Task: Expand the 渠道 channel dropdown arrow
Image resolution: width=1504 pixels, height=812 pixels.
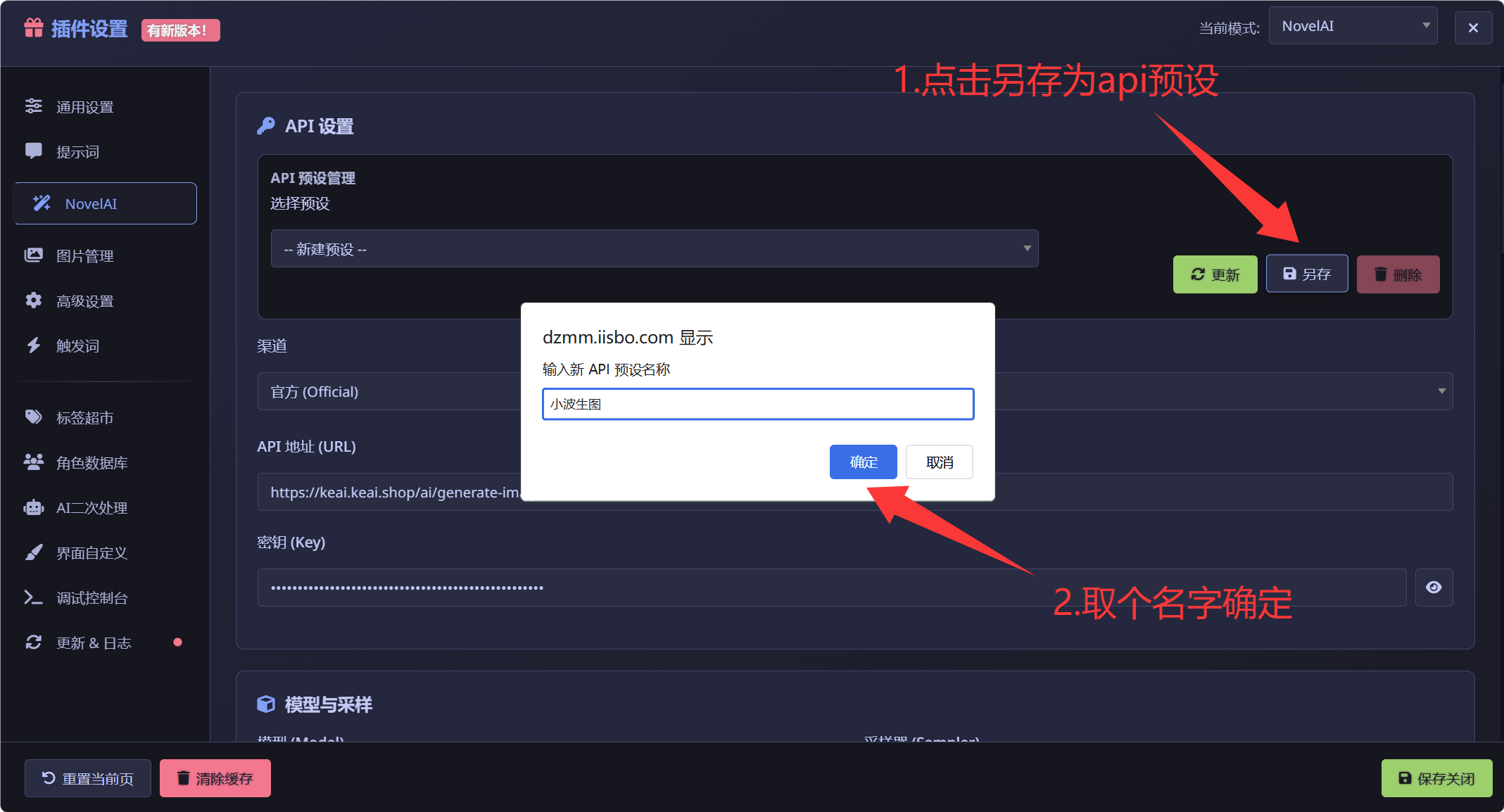Action: pyautogui.click(x=1441, y=391)
